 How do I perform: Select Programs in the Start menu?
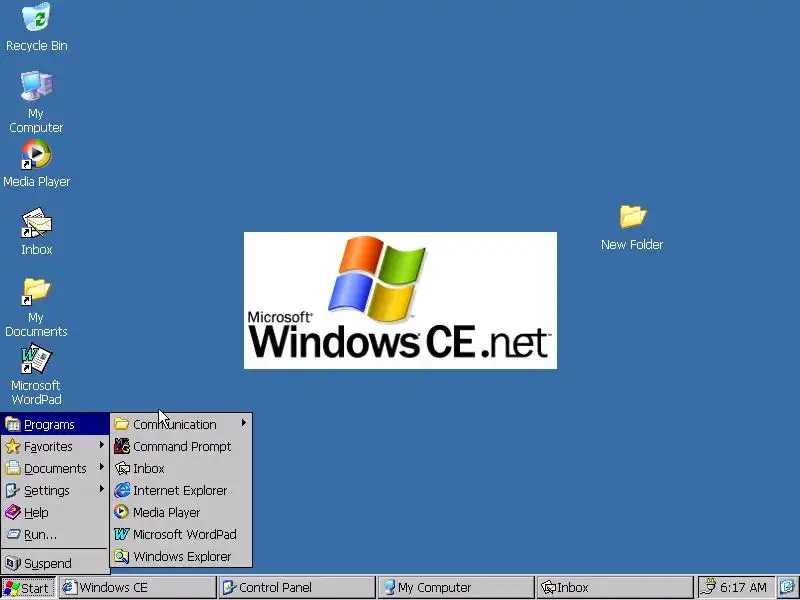click(55, 424)
